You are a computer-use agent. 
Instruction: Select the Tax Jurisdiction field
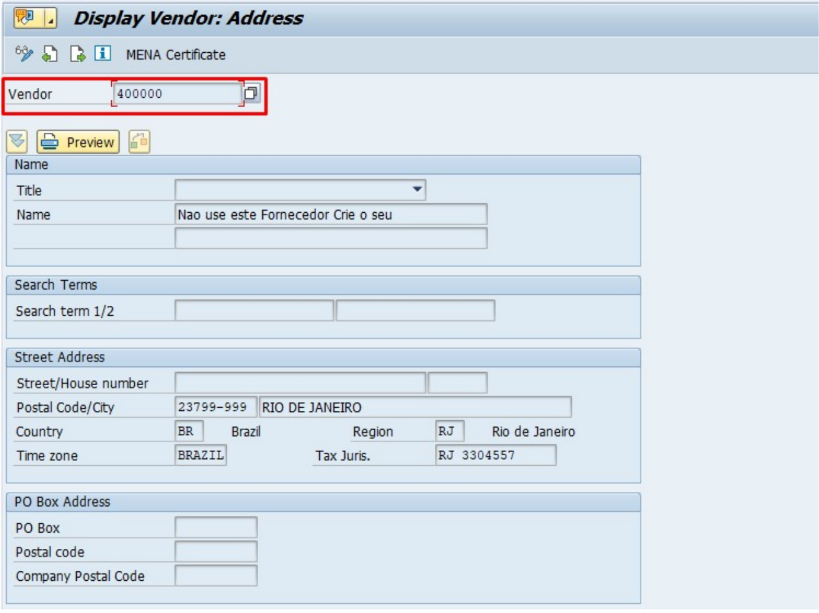coord(495,455)
